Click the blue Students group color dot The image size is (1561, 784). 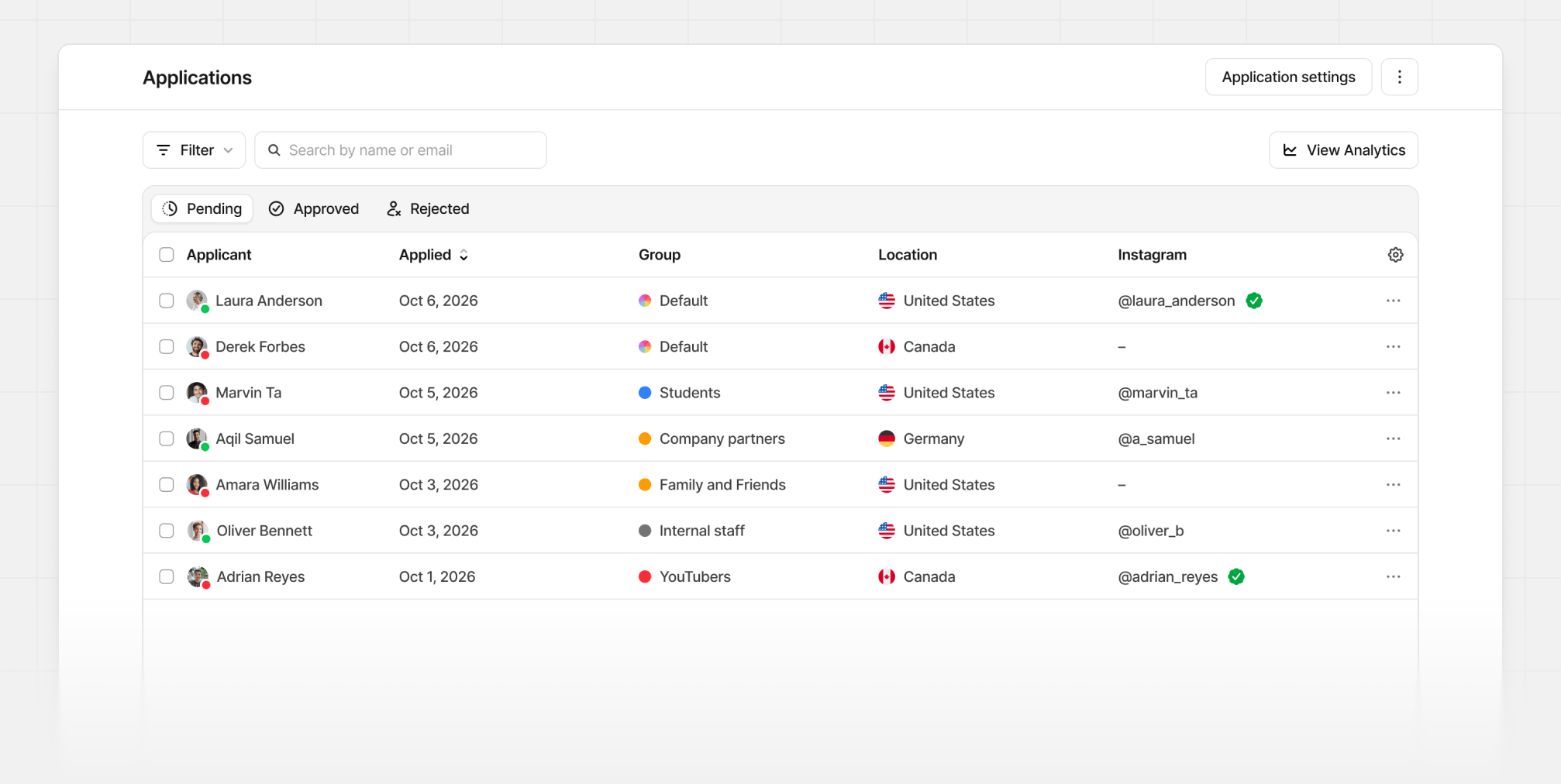pyautogui.click(x=645, y=393)
